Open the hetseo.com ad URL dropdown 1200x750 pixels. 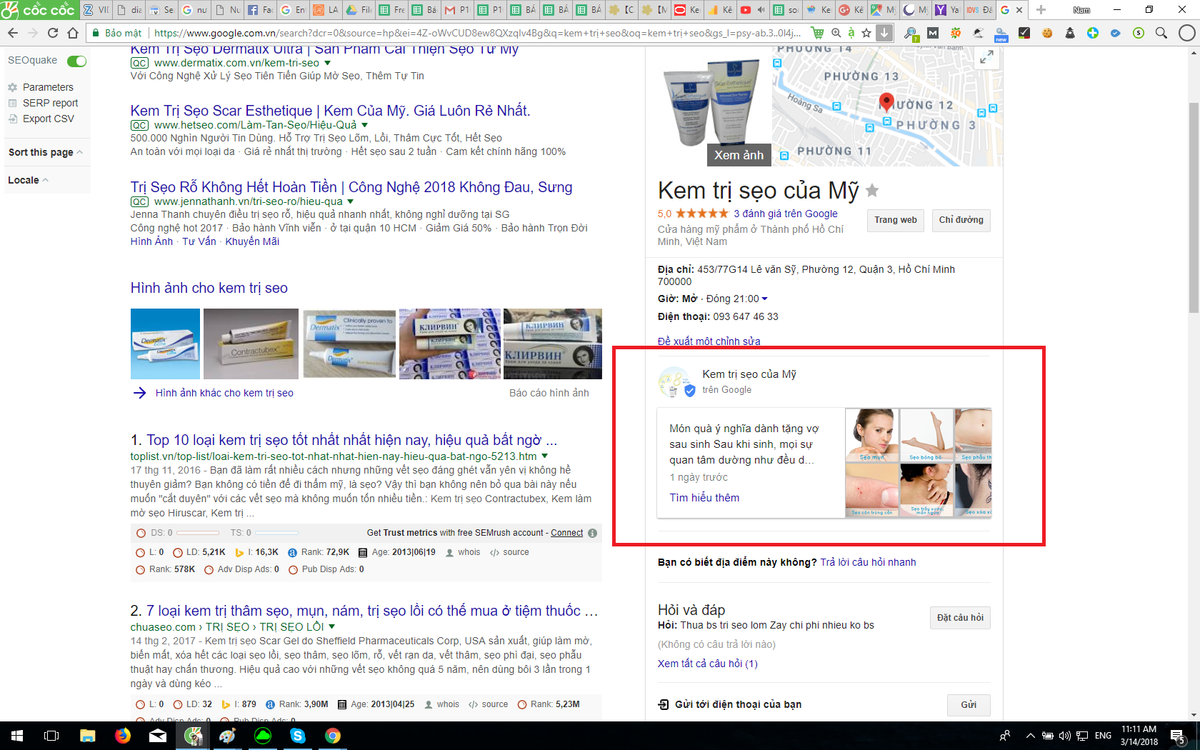[x=364, y=125]
